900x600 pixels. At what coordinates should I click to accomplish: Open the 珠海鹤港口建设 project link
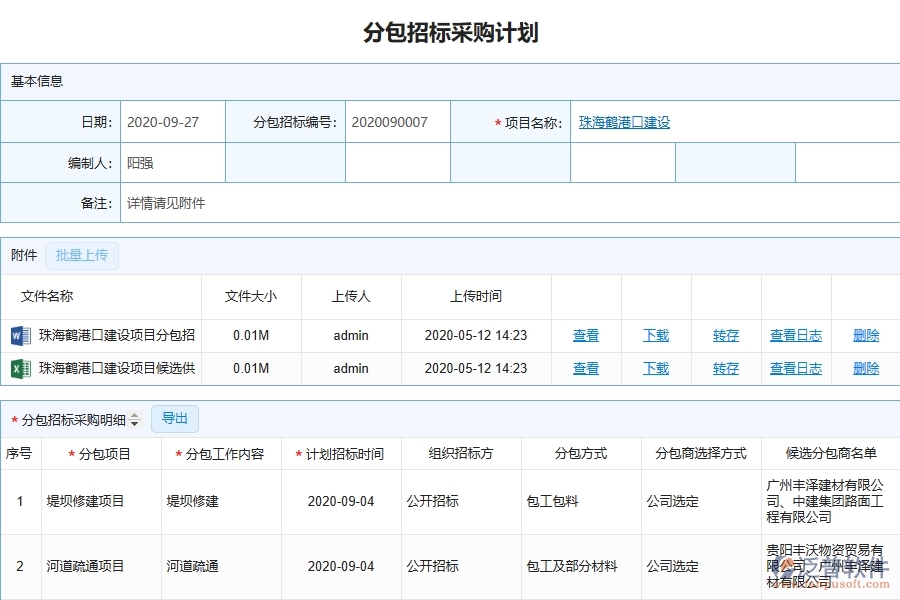click(x=622, y=122)
